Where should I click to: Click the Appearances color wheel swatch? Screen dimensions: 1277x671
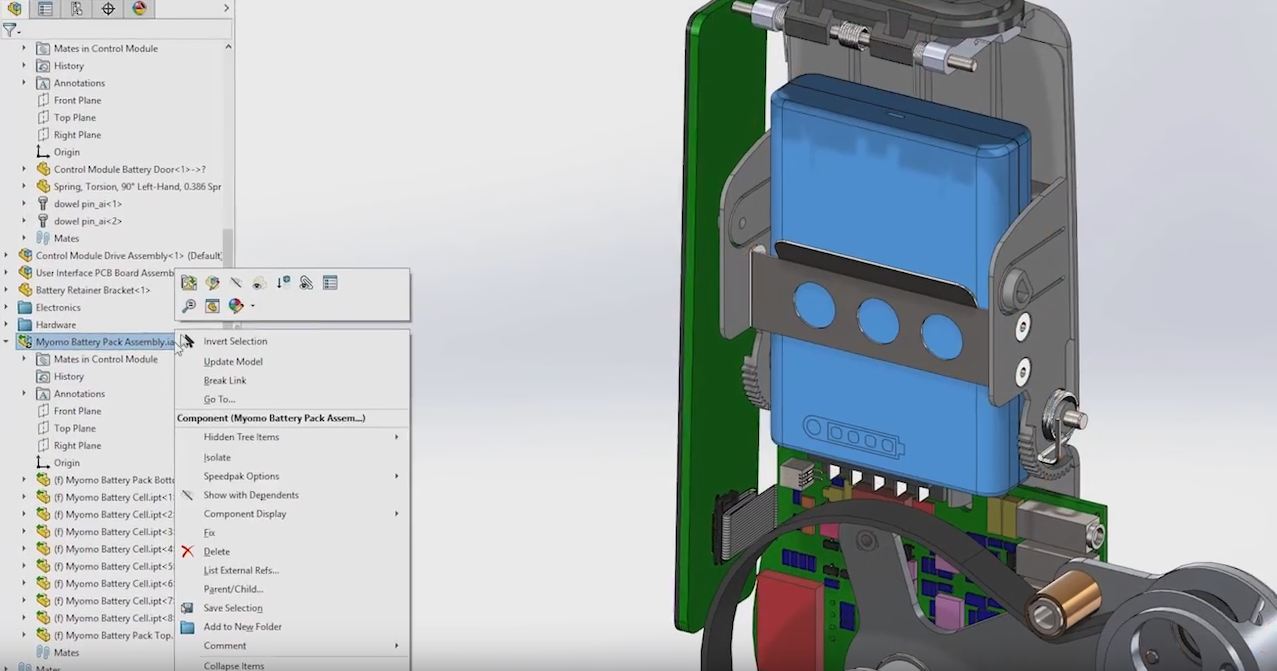pyautogui.click(x=235, y=306)
